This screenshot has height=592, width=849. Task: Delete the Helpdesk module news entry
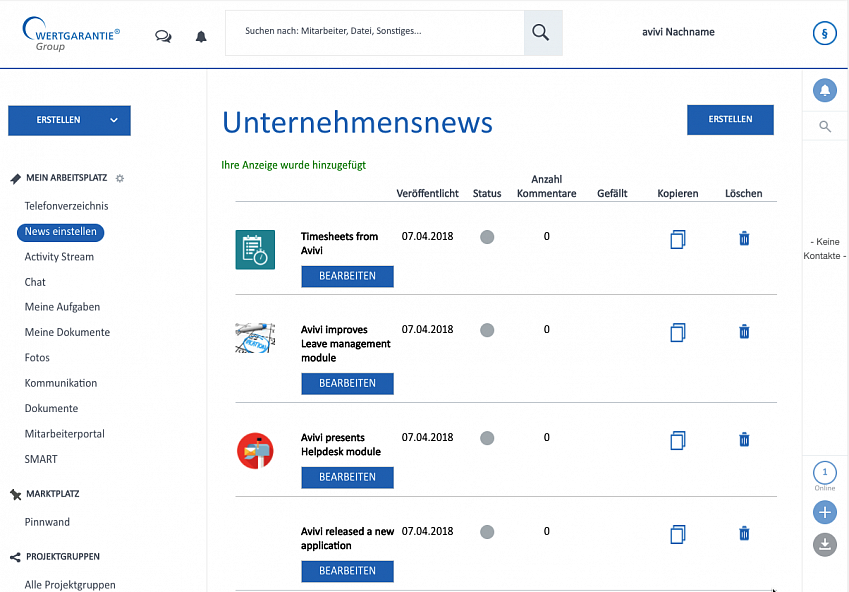[744, 439]
